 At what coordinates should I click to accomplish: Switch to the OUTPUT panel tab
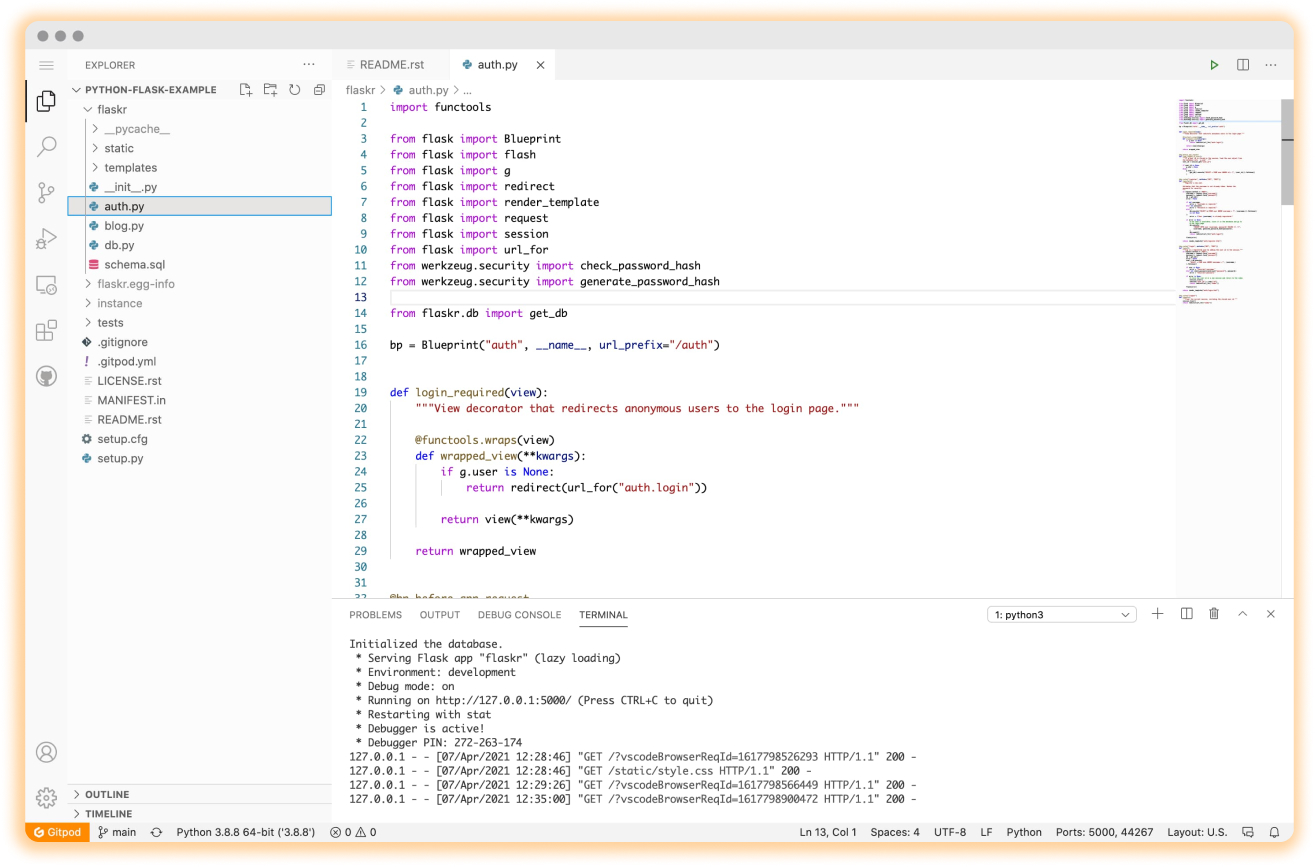click(440, 615)
